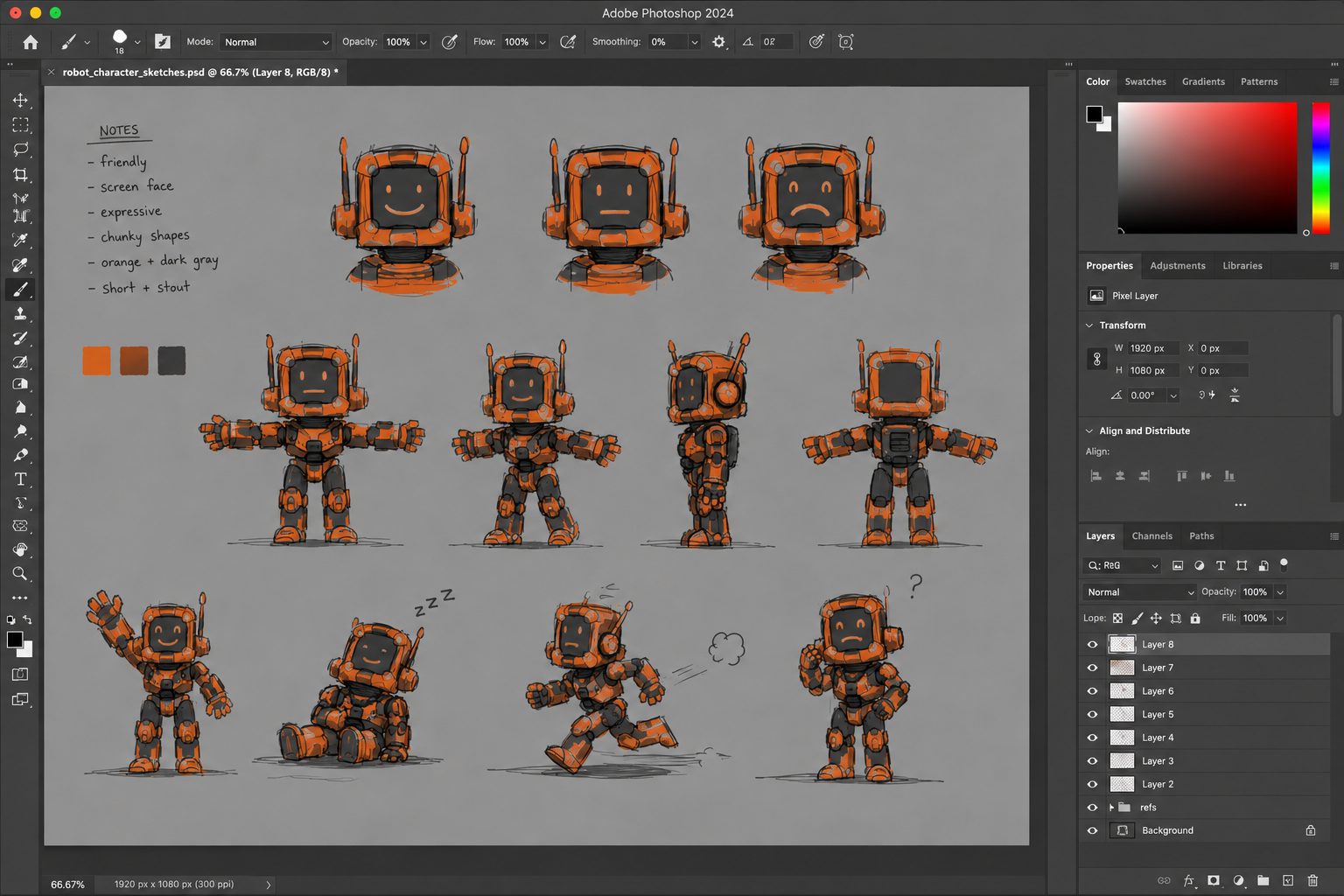1344x896 pixels.
Task: Open the layer Fill dropdown arrow
Action: [x=1280, y=619]
